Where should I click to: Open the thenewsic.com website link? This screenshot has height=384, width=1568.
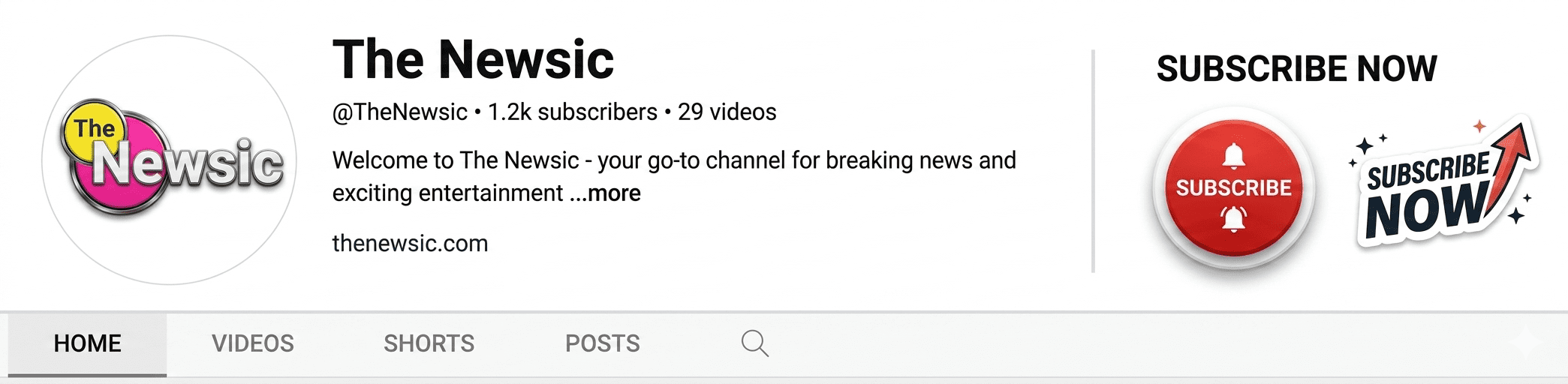coord(410,244)
